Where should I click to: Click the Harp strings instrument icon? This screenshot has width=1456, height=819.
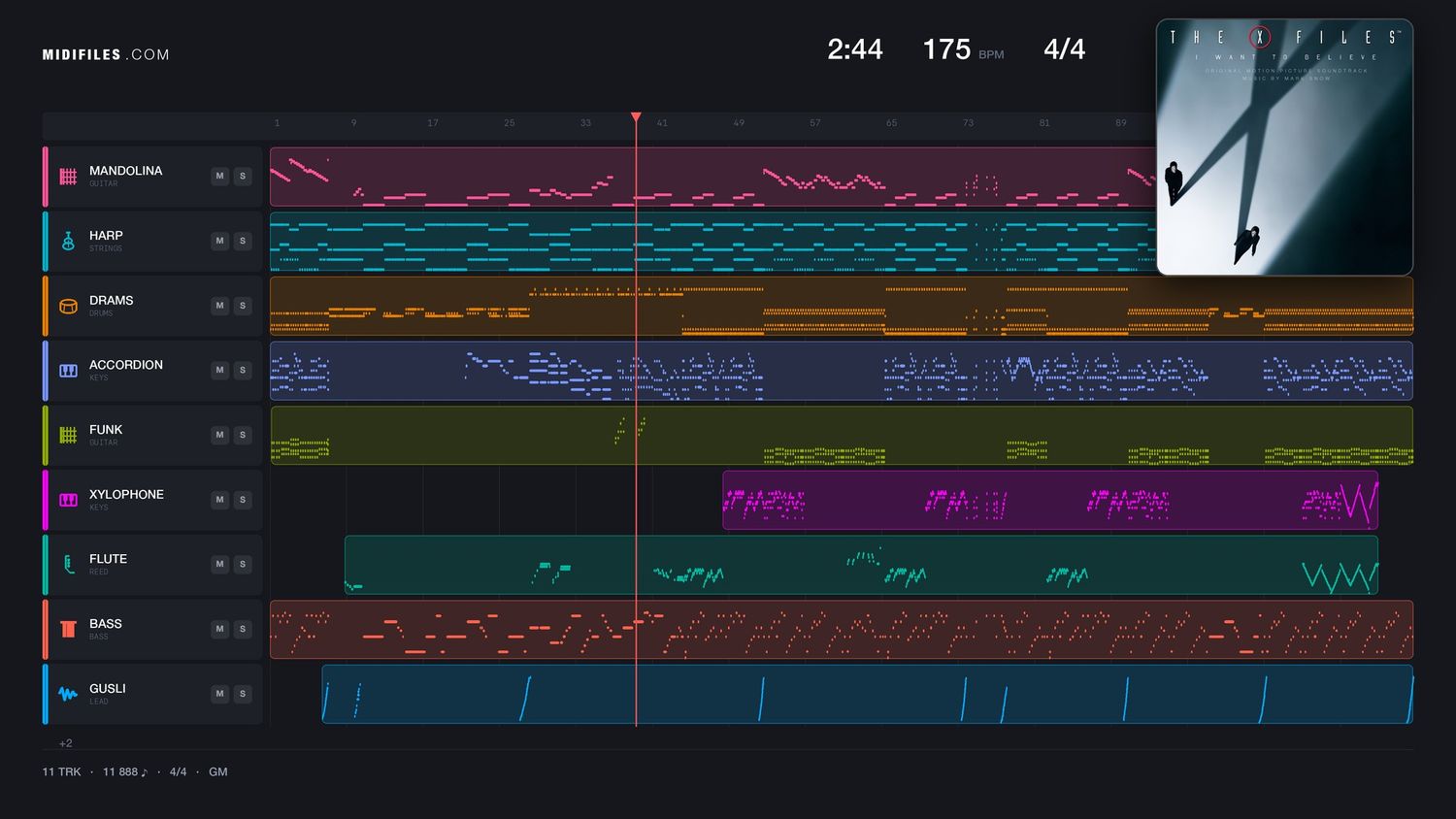68,241
